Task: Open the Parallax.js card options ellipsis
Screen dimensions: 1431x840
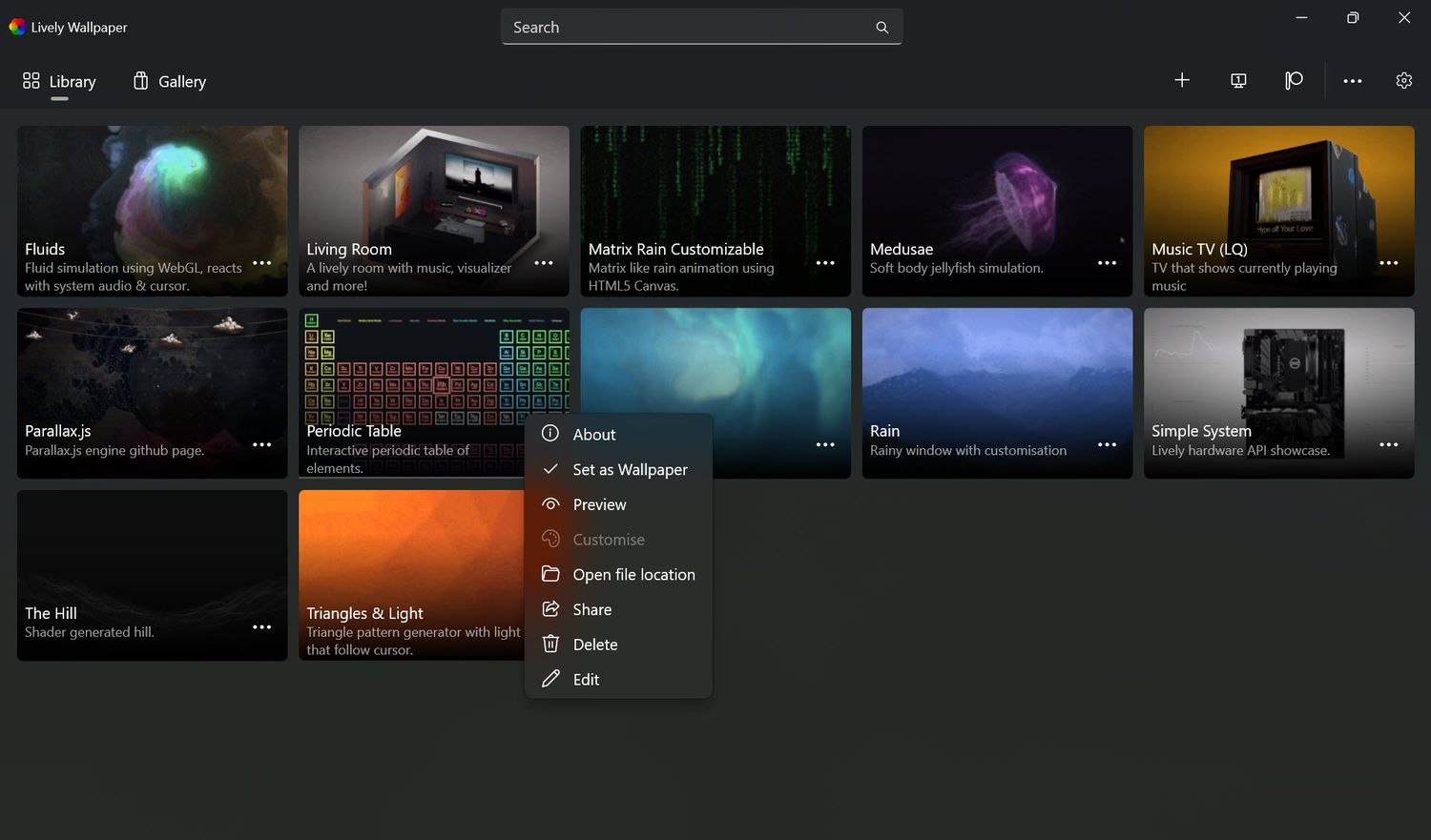Action: coord(262,445)
